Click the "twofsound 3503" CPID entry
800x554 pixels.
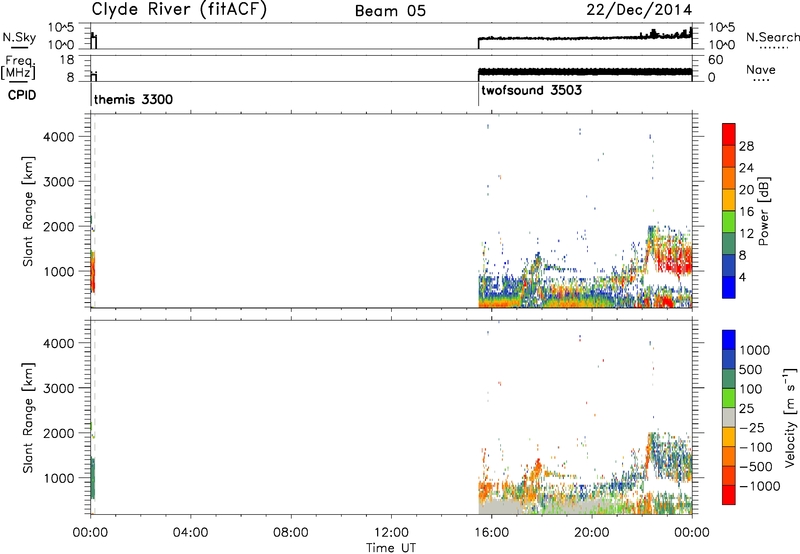coord(531,90)
